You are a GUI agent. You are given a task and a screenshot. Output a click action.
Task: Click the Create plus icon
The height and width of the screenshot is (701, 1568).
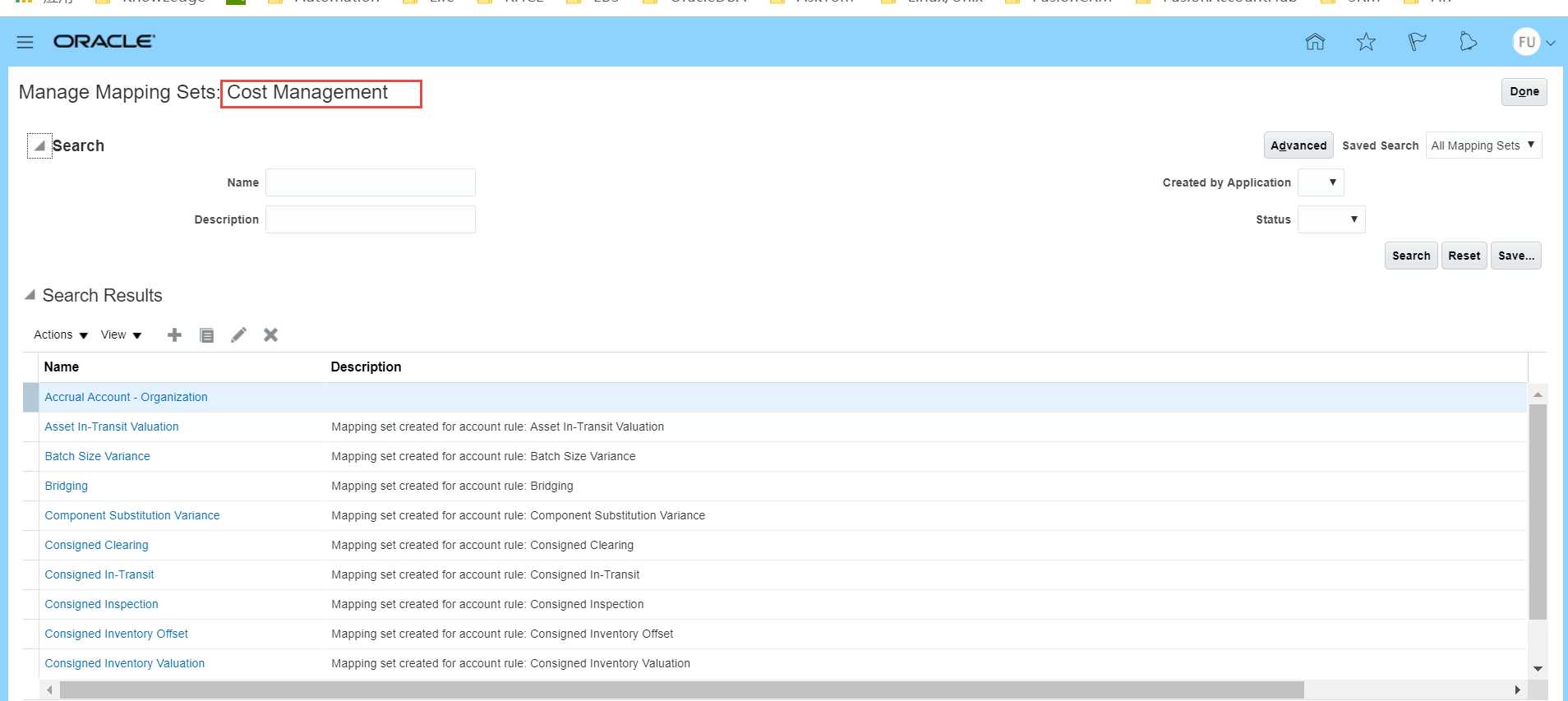[174, 334]
